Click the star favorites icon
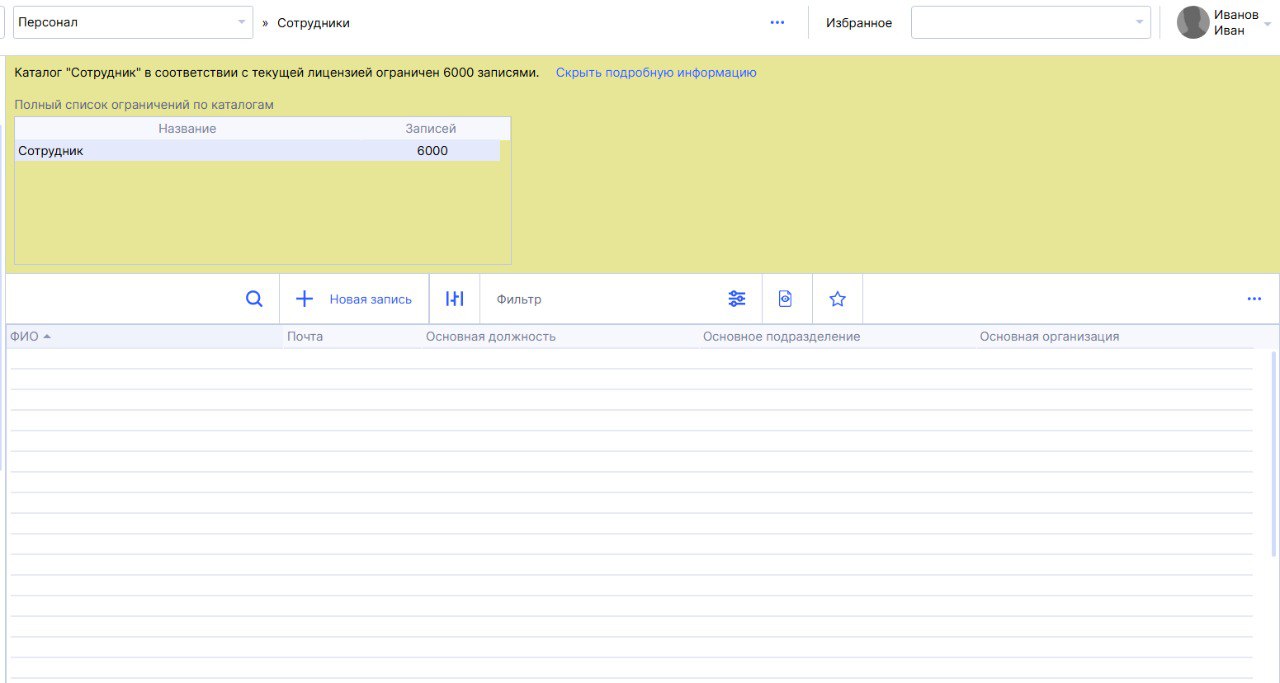 click(838, 299)
